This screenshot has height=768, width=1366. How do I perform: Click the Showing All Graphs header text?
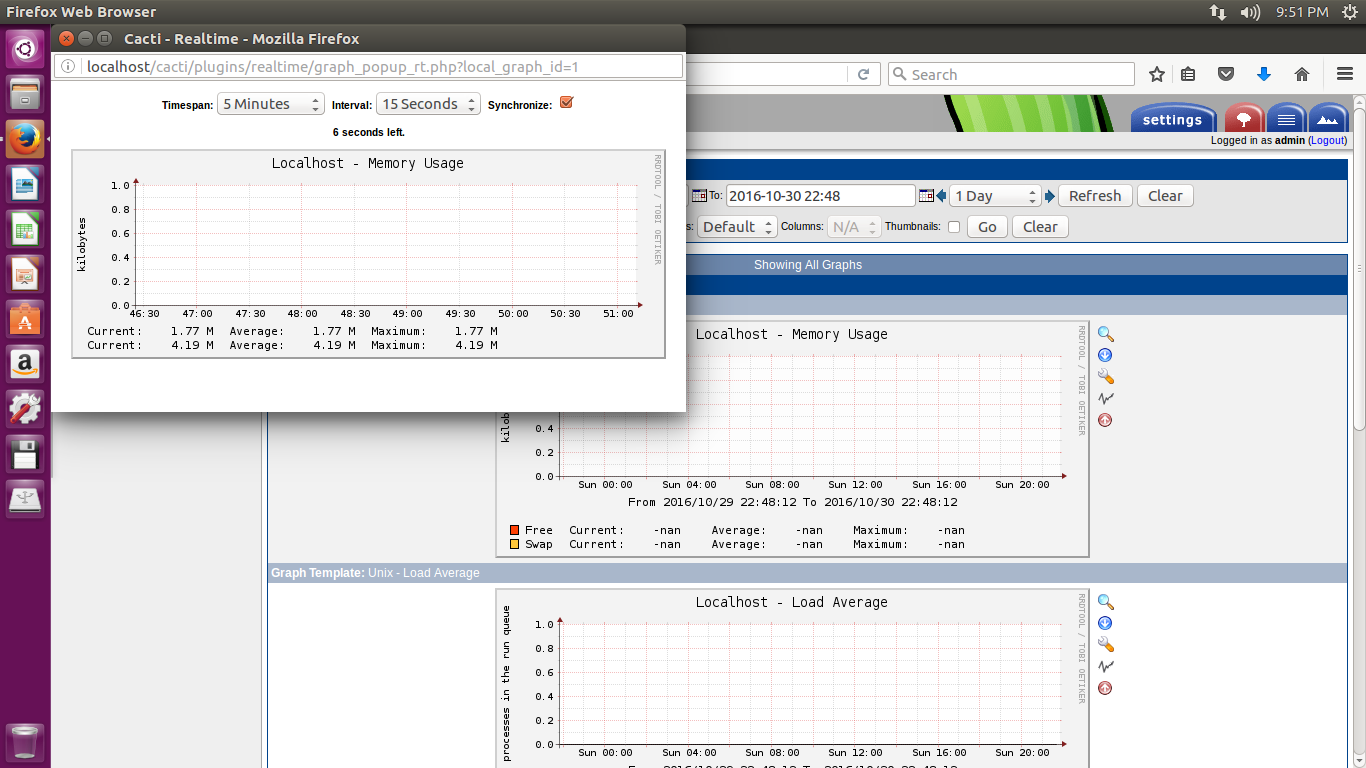tap(808, 265)
